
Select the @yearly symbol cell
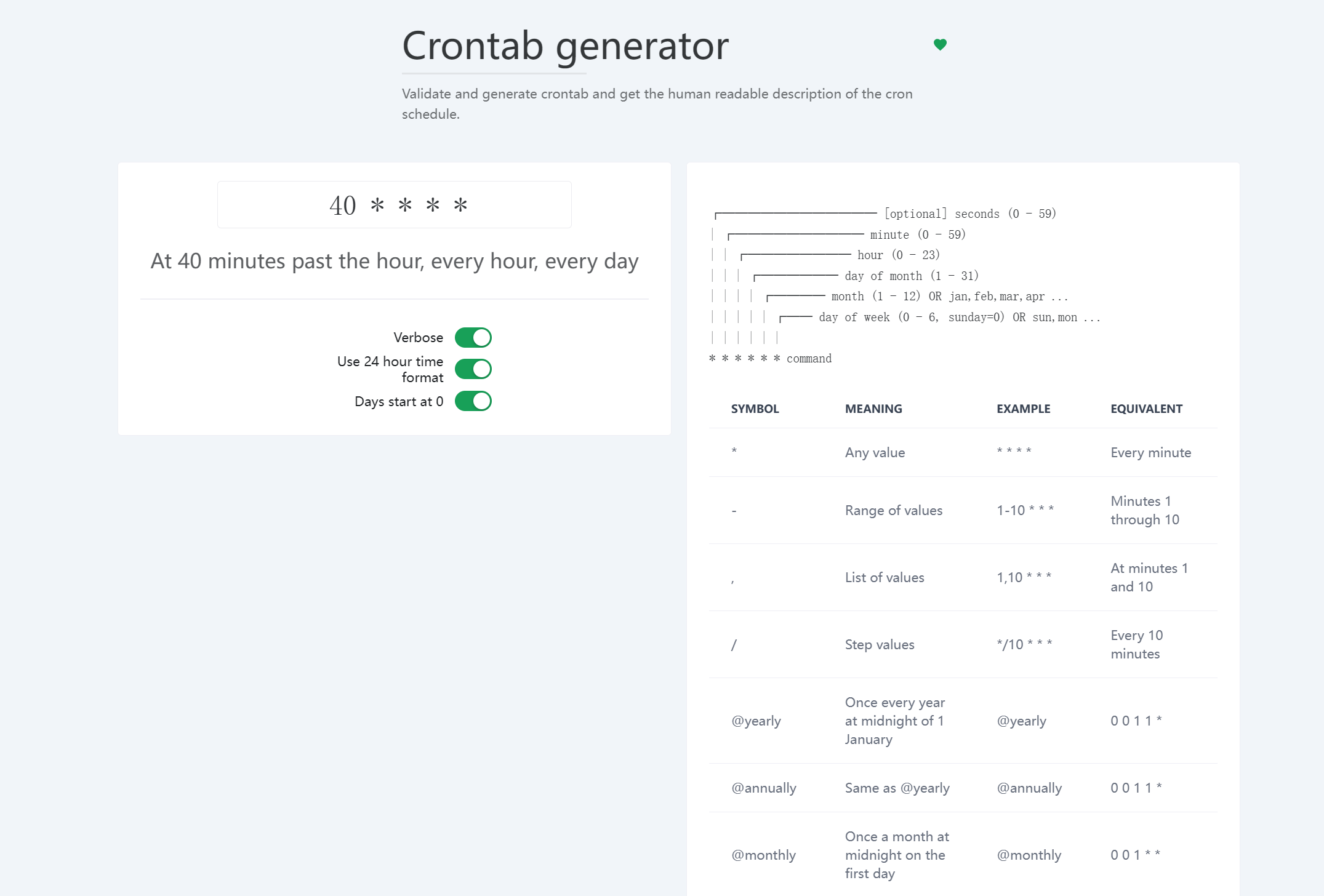756,721
